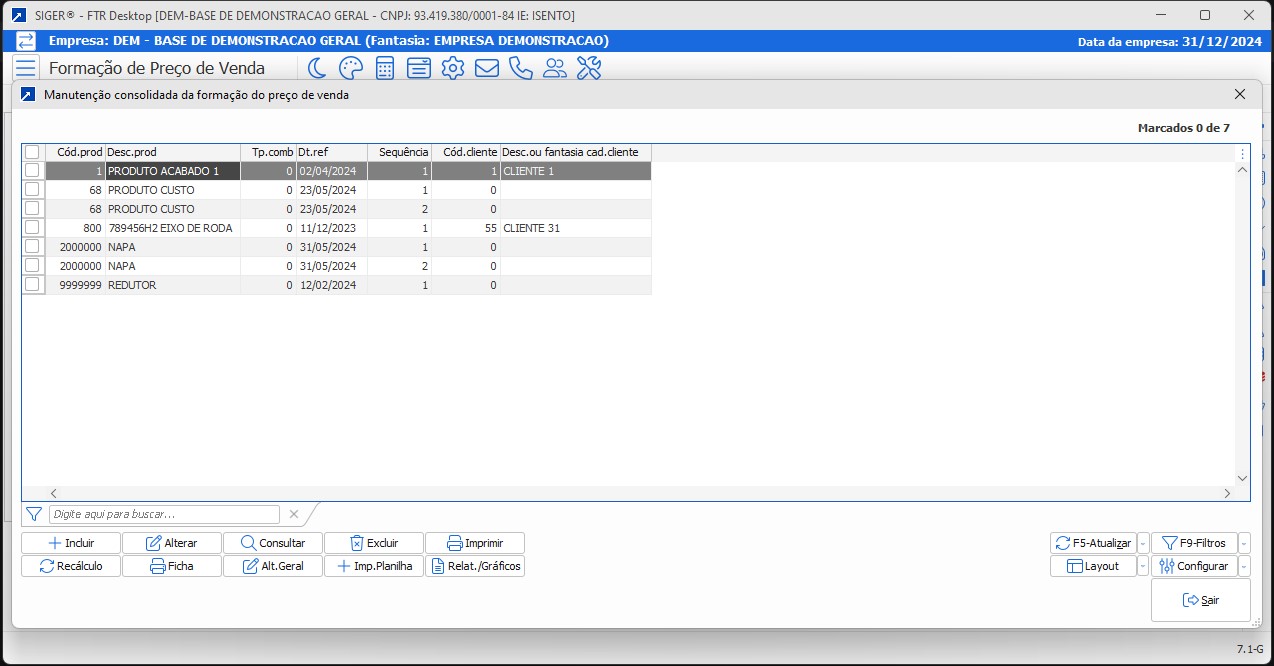Image resolution: width=1274 pixels, height=666 pixels.
Task: Click the Excluir button
Action: (374, 543)
